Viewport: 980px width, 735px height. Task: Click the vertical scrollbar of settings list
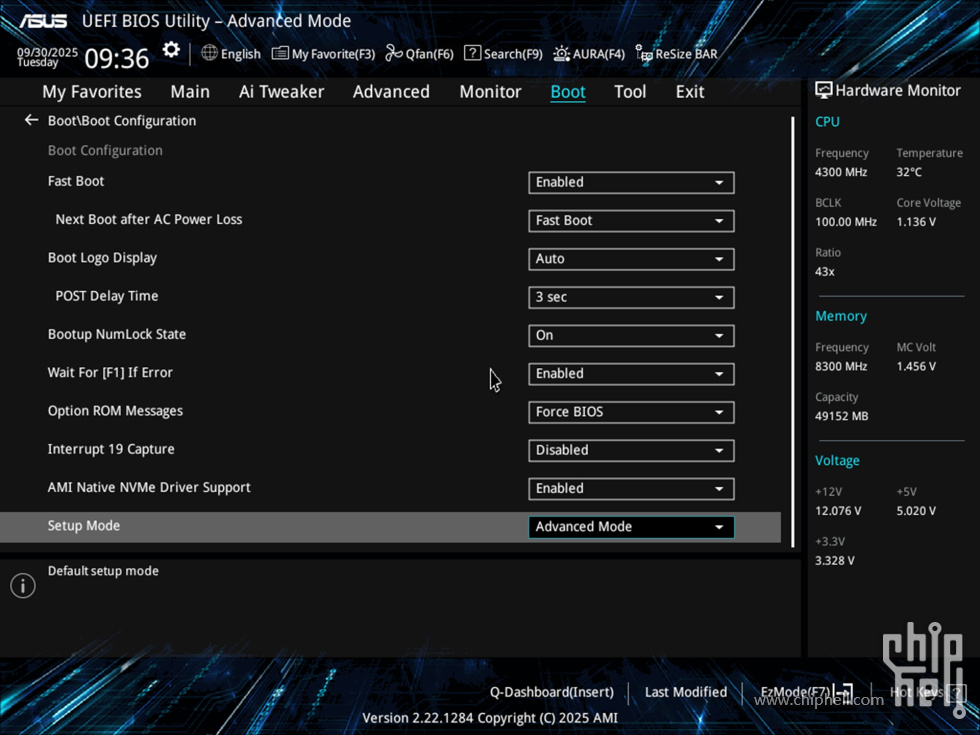tap(793, 330)
